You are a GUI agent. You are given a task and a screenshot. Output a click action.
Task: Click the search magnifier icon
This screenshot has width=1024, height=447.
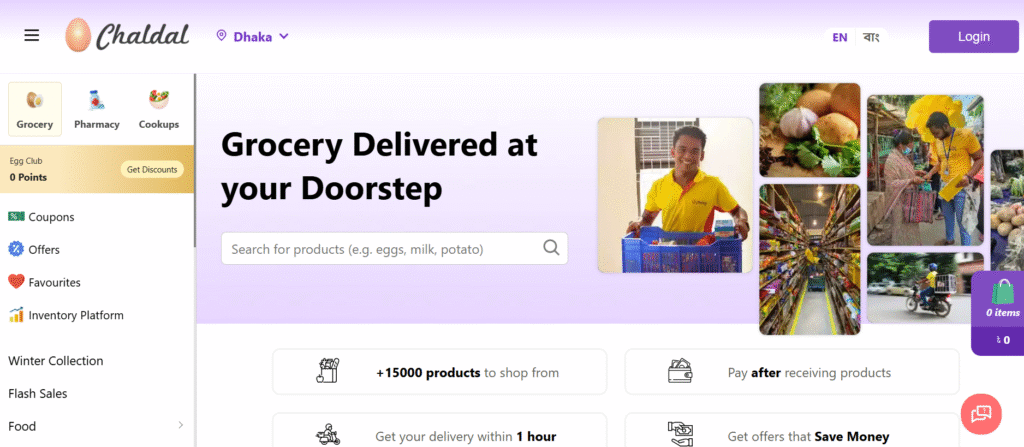(x=551, y=248)
